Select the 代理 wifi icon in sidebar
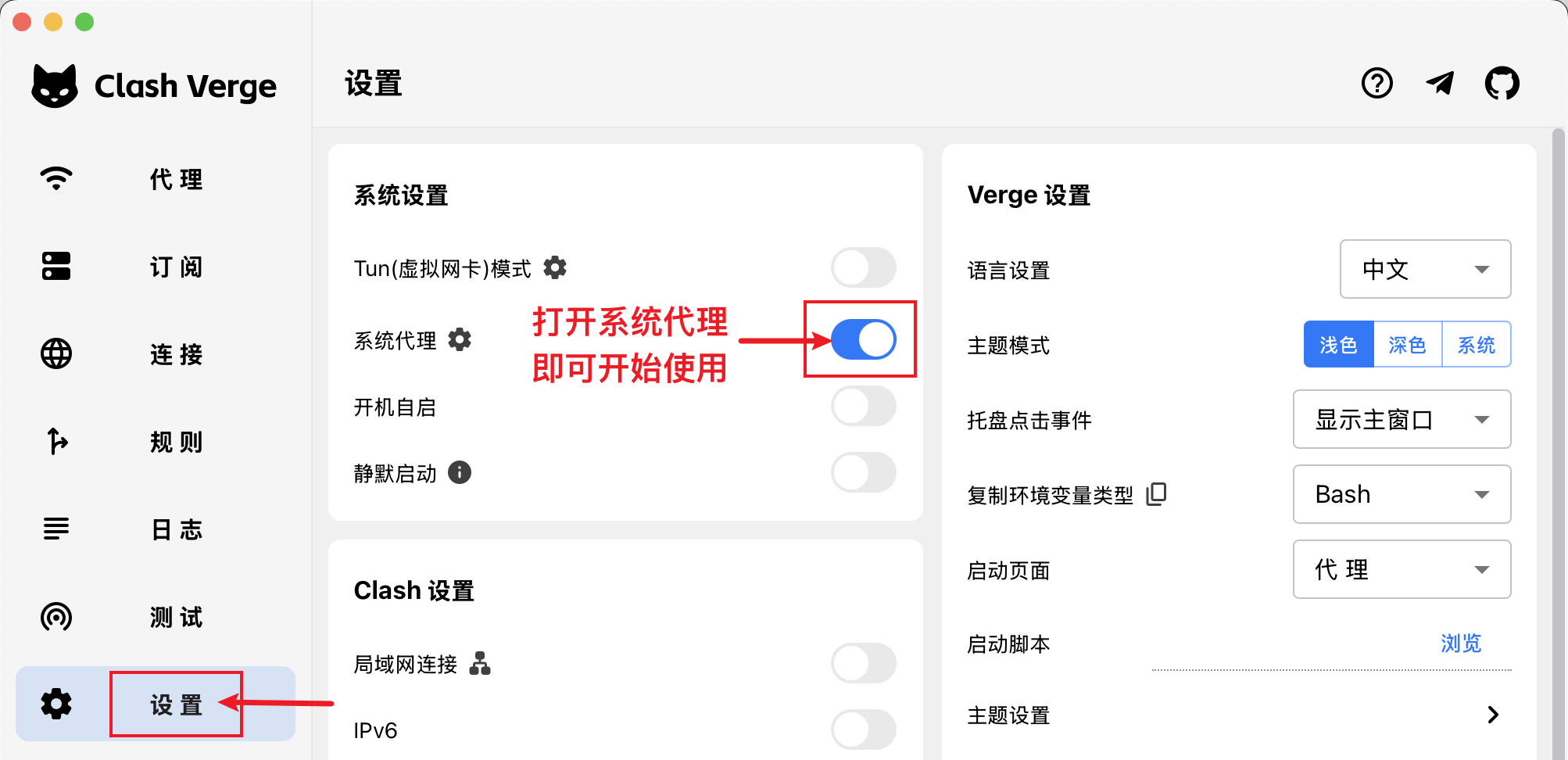 click(x=55, y=179)
